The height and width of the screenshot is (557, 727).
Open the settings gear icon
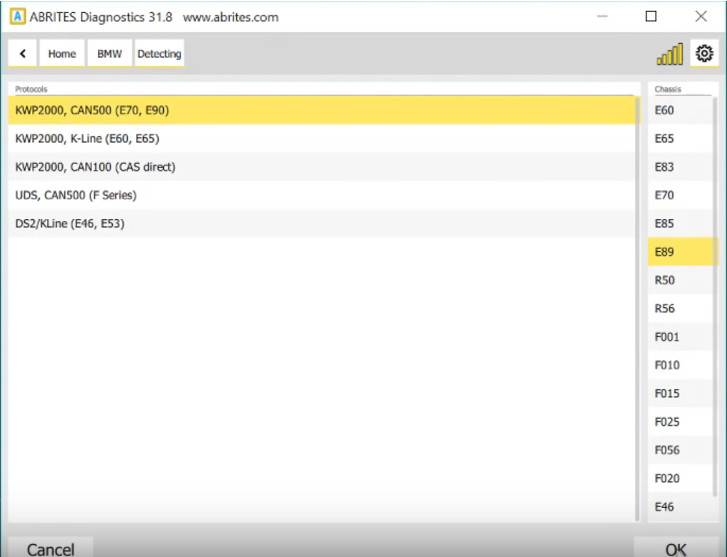pyautogui.click(x=704, y=53)
